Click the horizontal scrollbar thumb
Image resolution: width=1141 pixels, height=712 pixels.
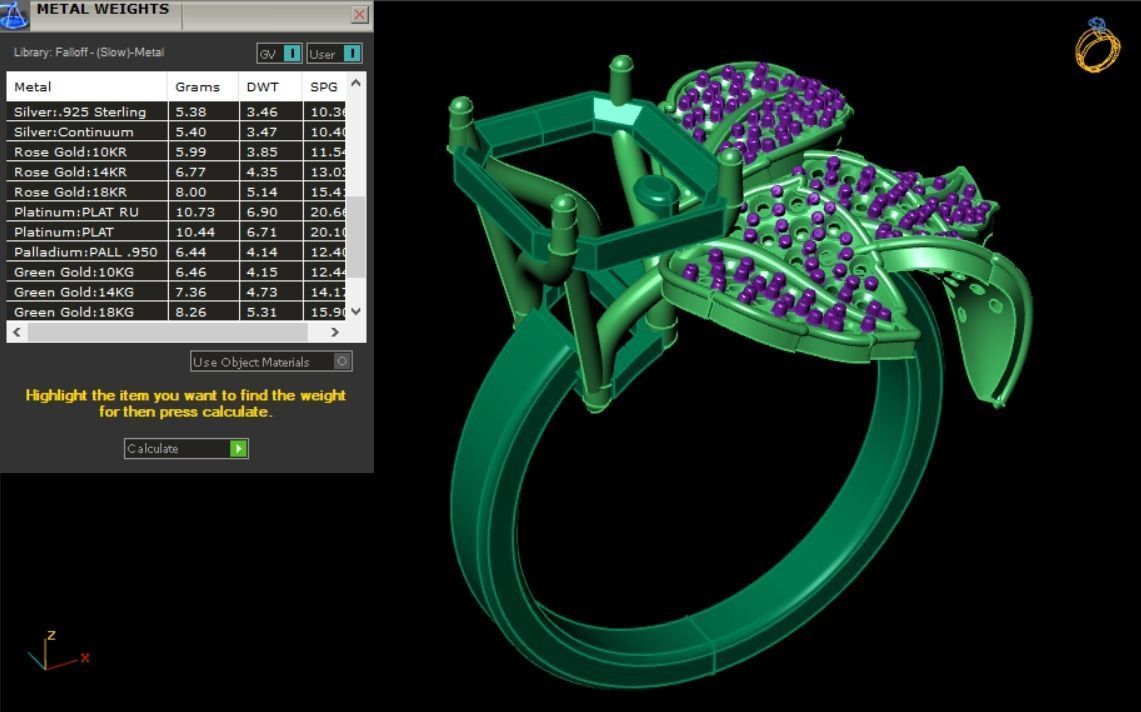(167, 332)
